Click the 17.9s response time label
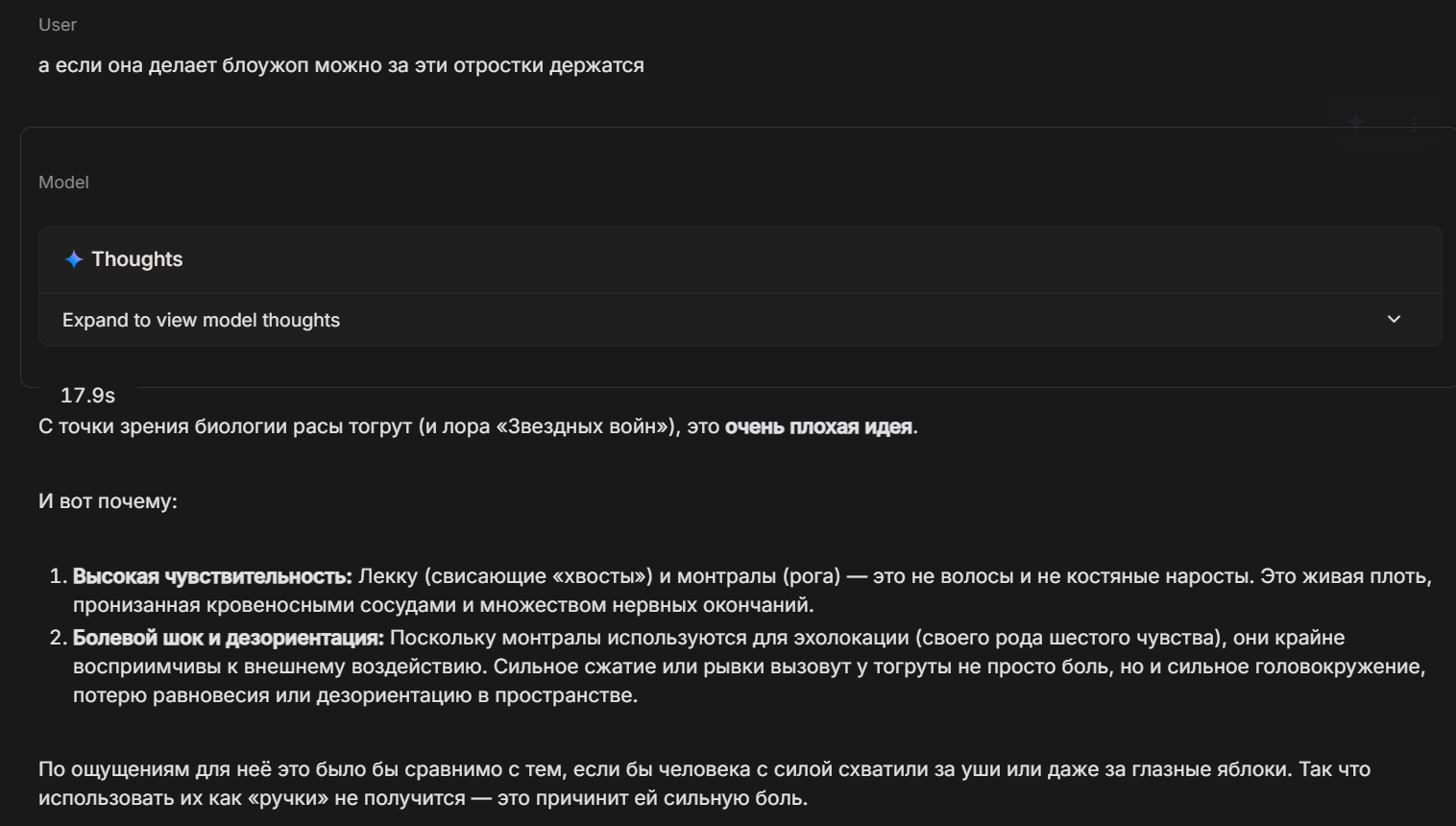Image resolution: width=1456 pixels, height=826 pixels. (x=87, y=396)
